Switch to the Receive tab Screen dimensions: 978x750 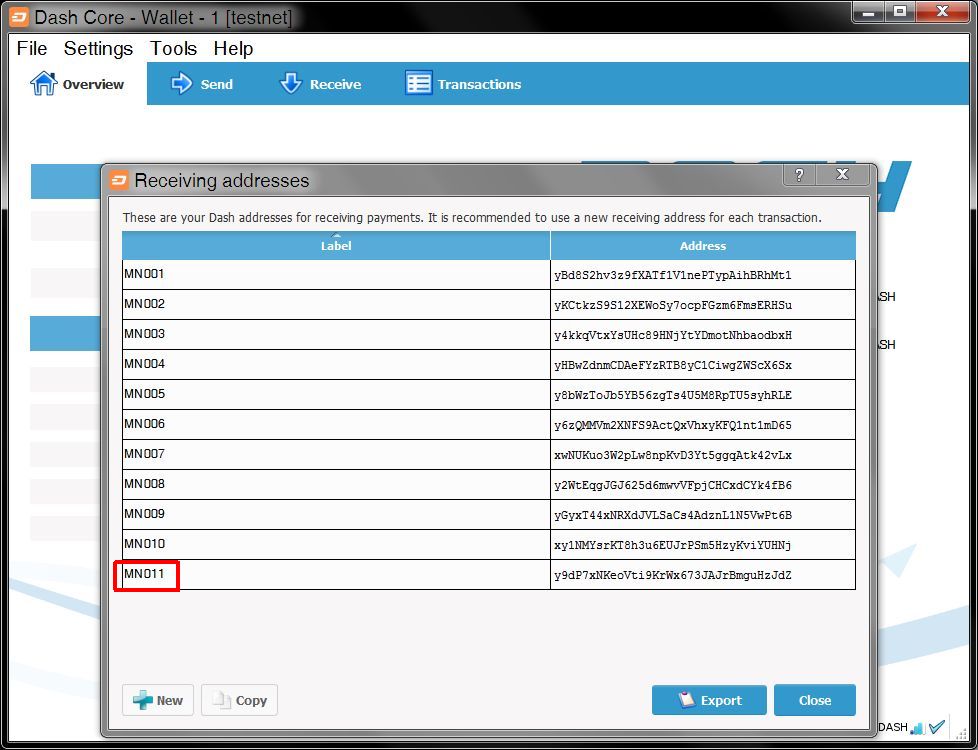tap(321, 84)
